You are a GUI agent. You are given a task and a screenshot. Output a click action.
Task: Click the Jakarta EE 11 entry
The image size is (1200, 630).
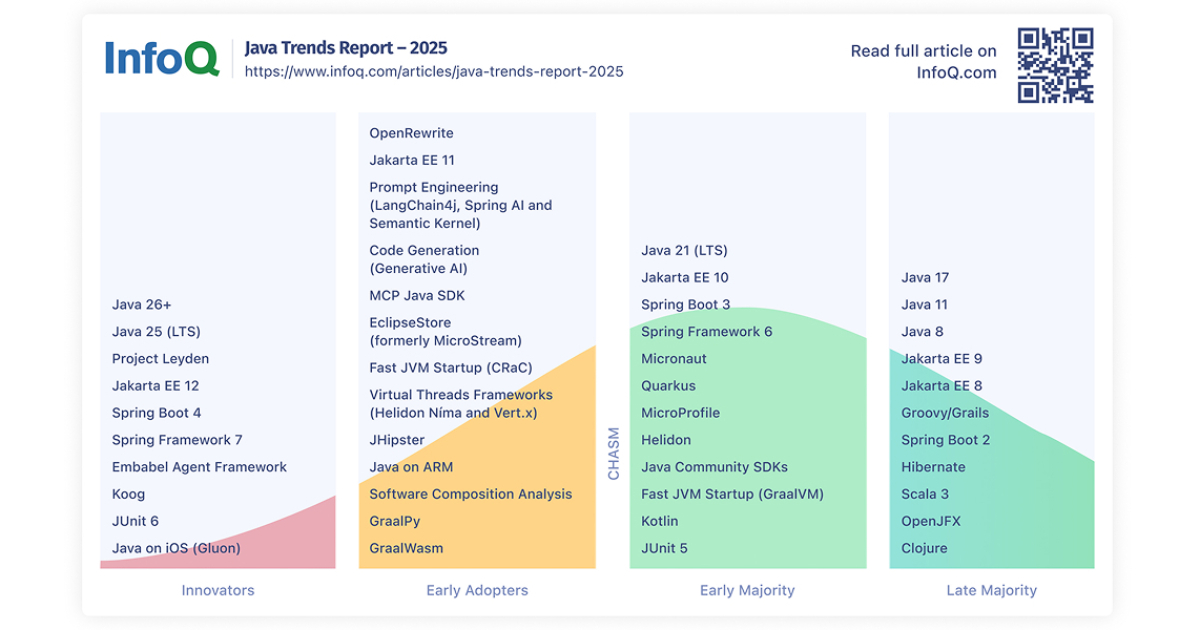coord(412,159)
